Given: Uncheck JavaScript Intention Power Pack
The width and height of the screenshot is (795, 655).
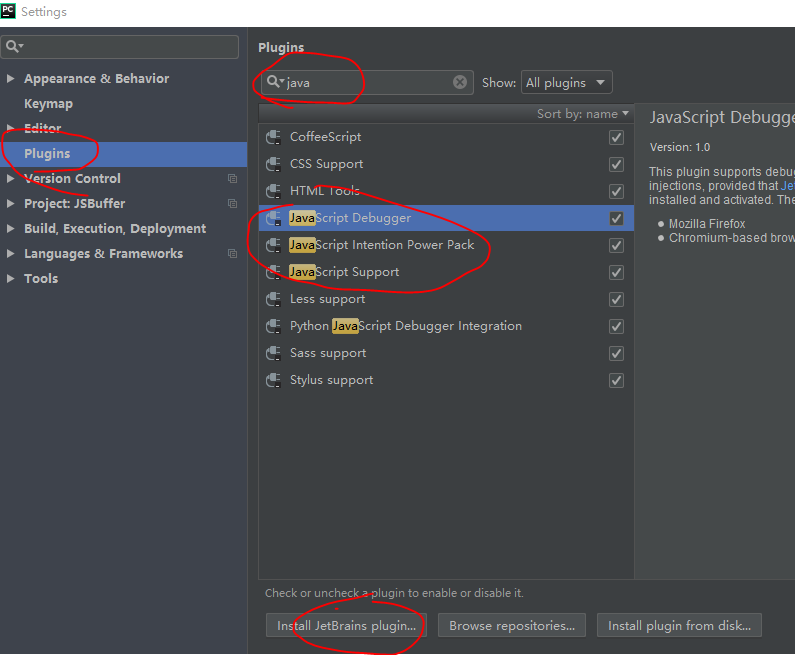Looking at the screenshot, I should (616, 245).
